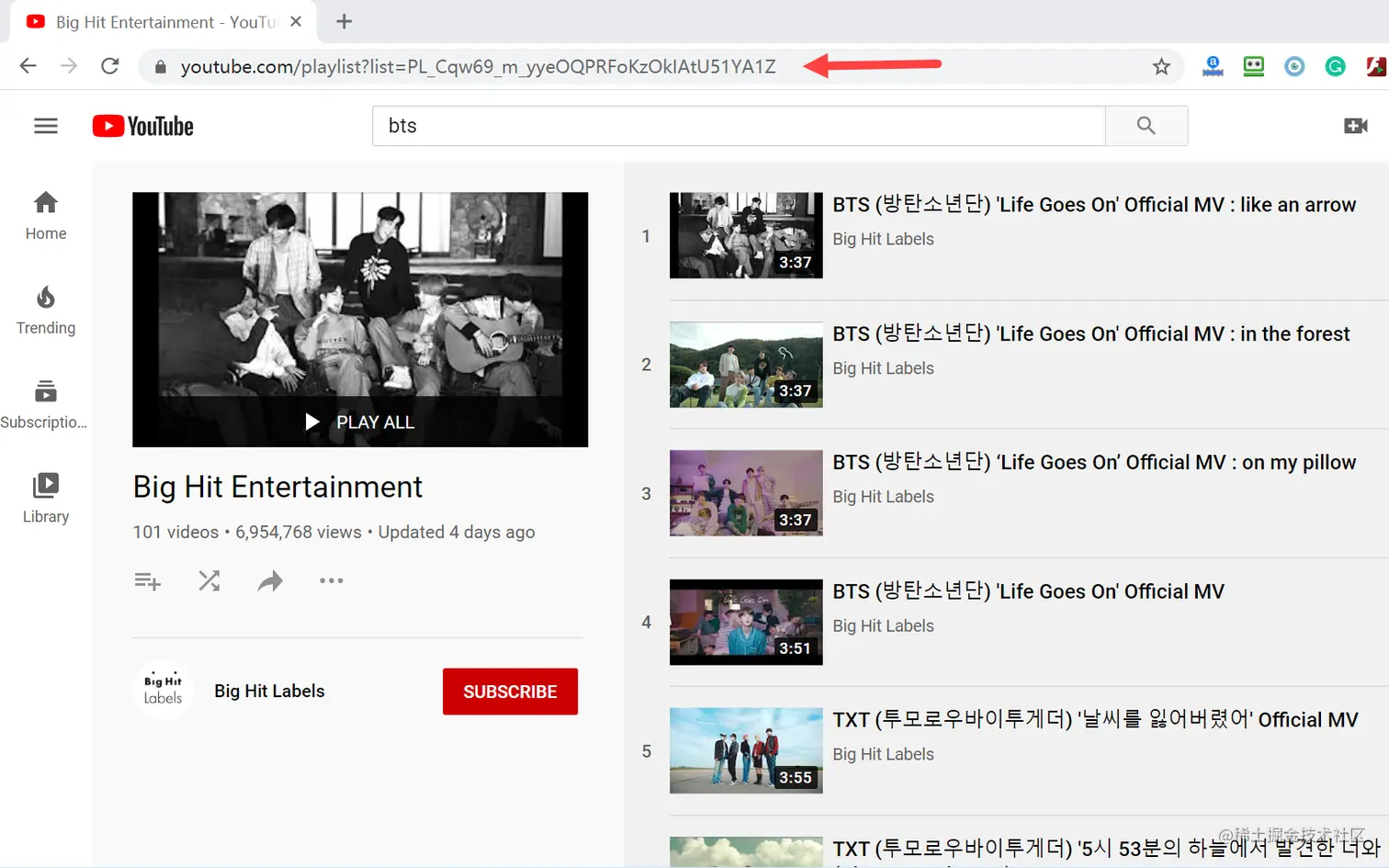This screenshot has height=868, width=1389.
Task: Open thumbnail of 'like an arrow' video
Action: coord(746,235)
